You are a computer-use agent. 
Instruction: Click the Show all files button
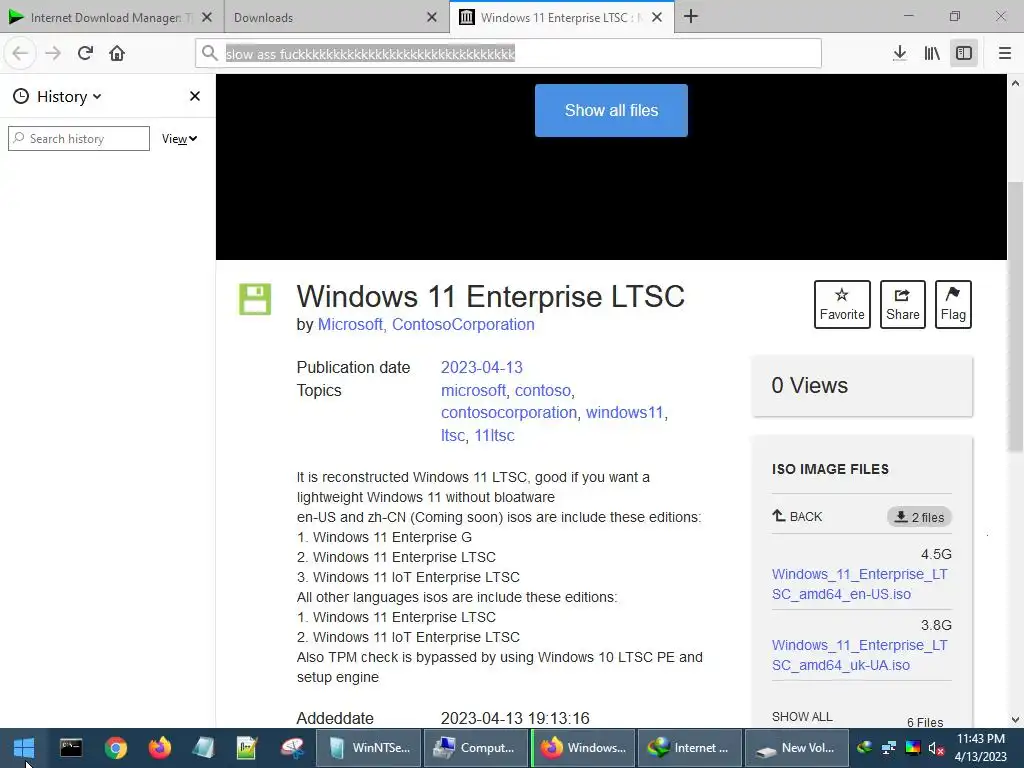pos(611,110)
